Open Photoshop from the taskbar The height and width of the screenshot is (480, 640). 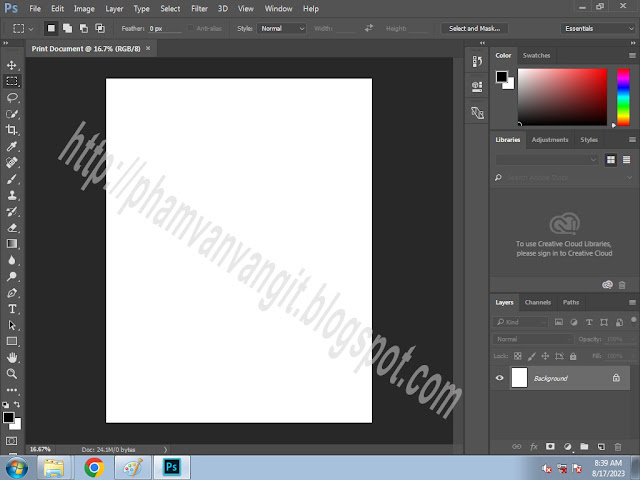click(x=171, y=467)
